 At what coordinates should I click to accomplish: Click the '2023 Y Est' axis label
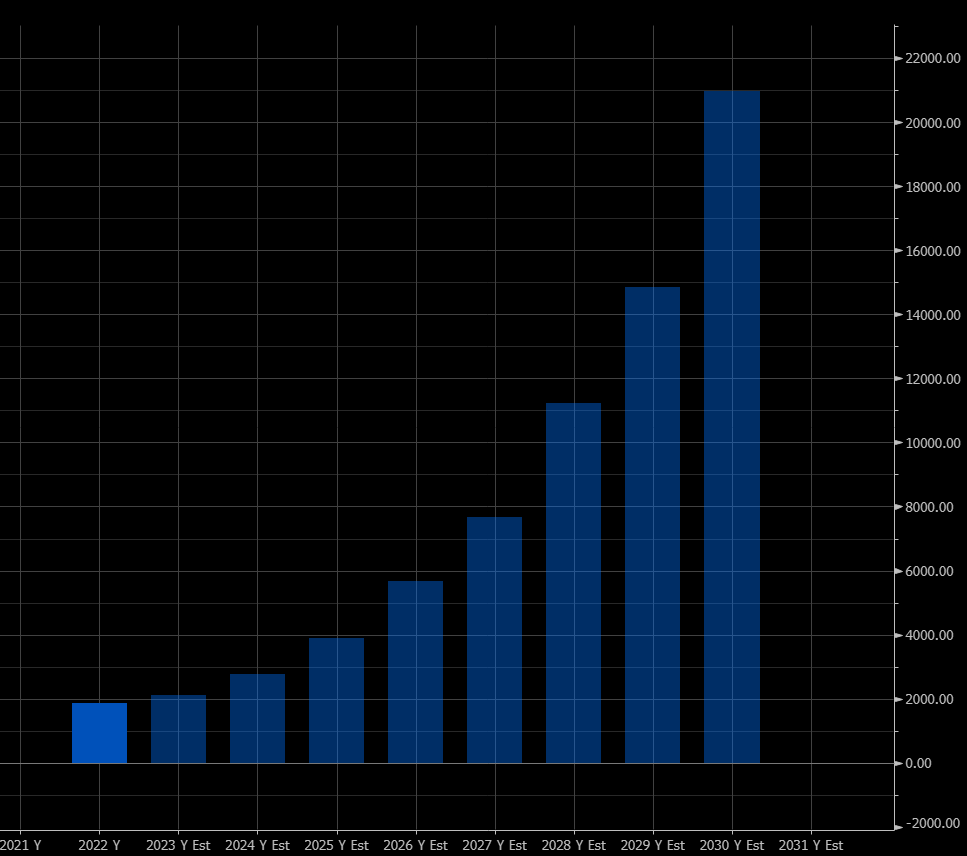[x=178, y=845]
